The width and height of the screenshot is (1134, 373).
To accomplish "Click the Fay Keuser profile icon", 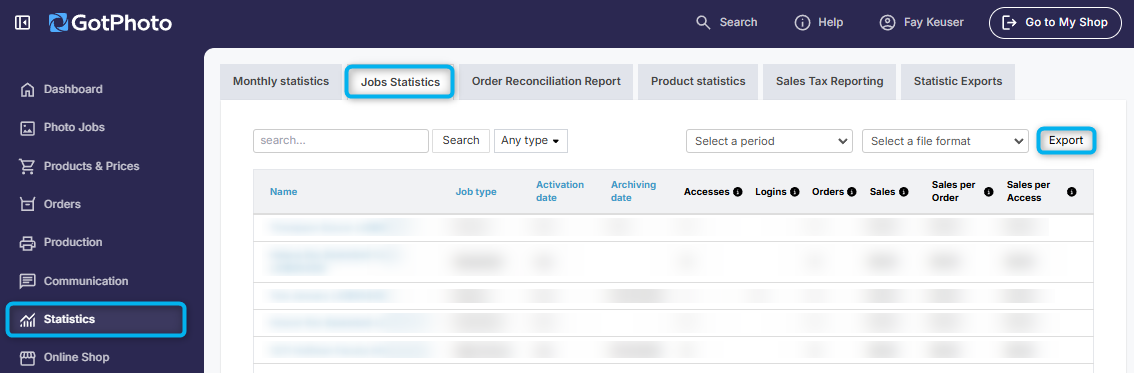I will click(887, 22).
